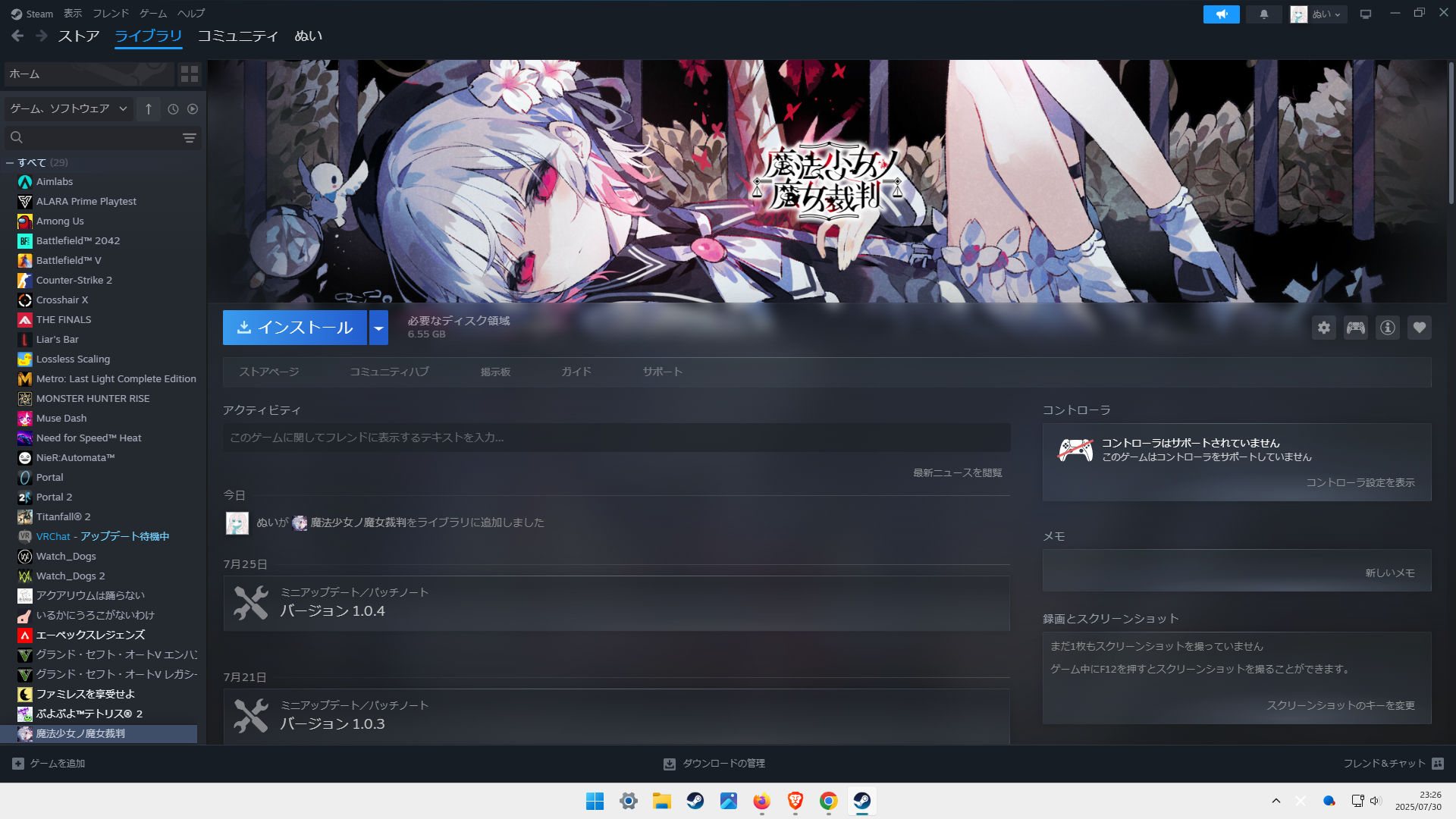Open the announcements megaphone button

(x=1221, y=14)
